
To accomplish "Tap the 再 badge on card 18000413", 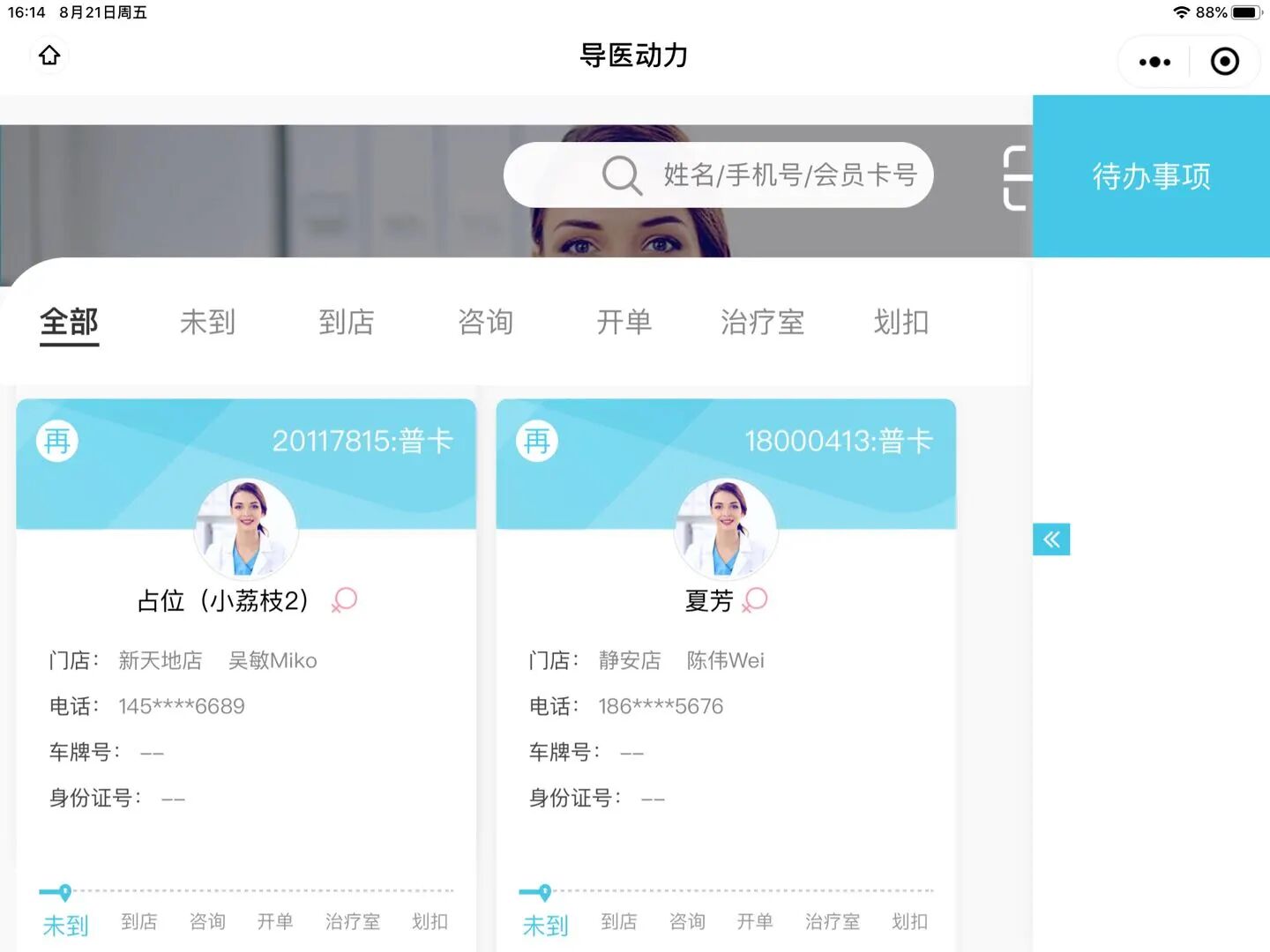I will [x=537, y=441].
